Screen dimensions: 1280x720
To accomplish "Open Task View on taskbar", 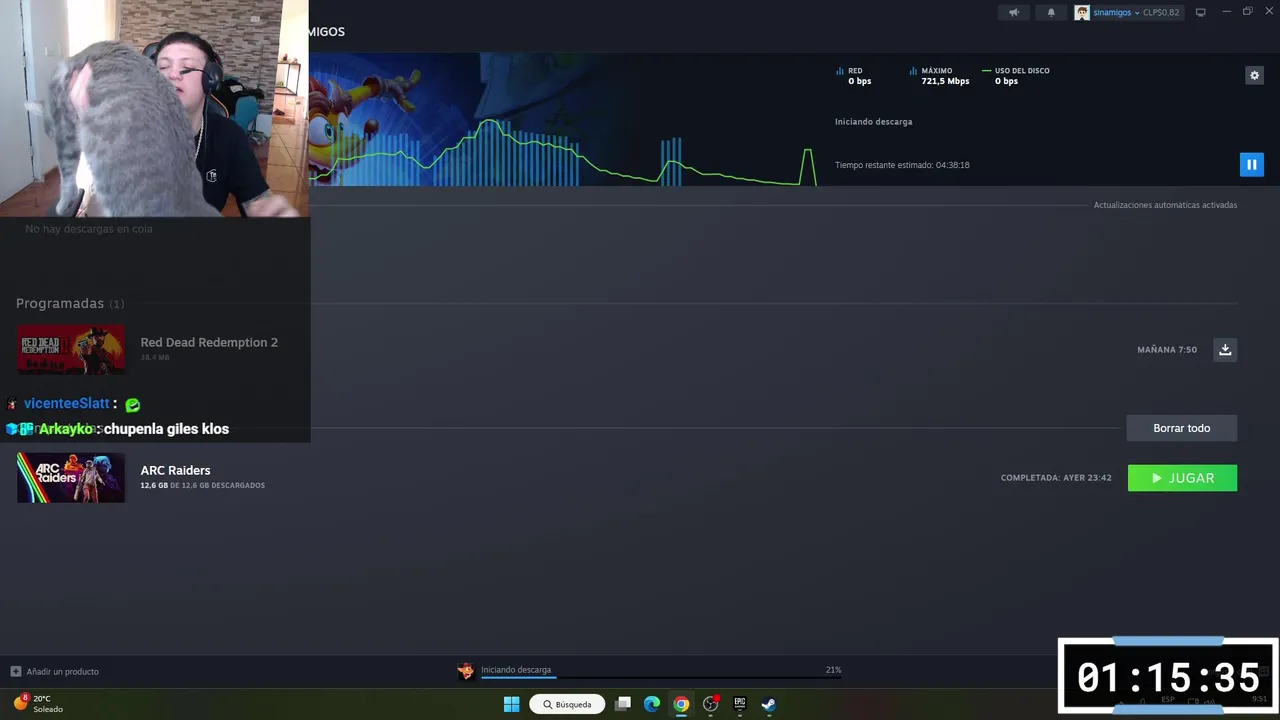I will (x=623, y=704).
